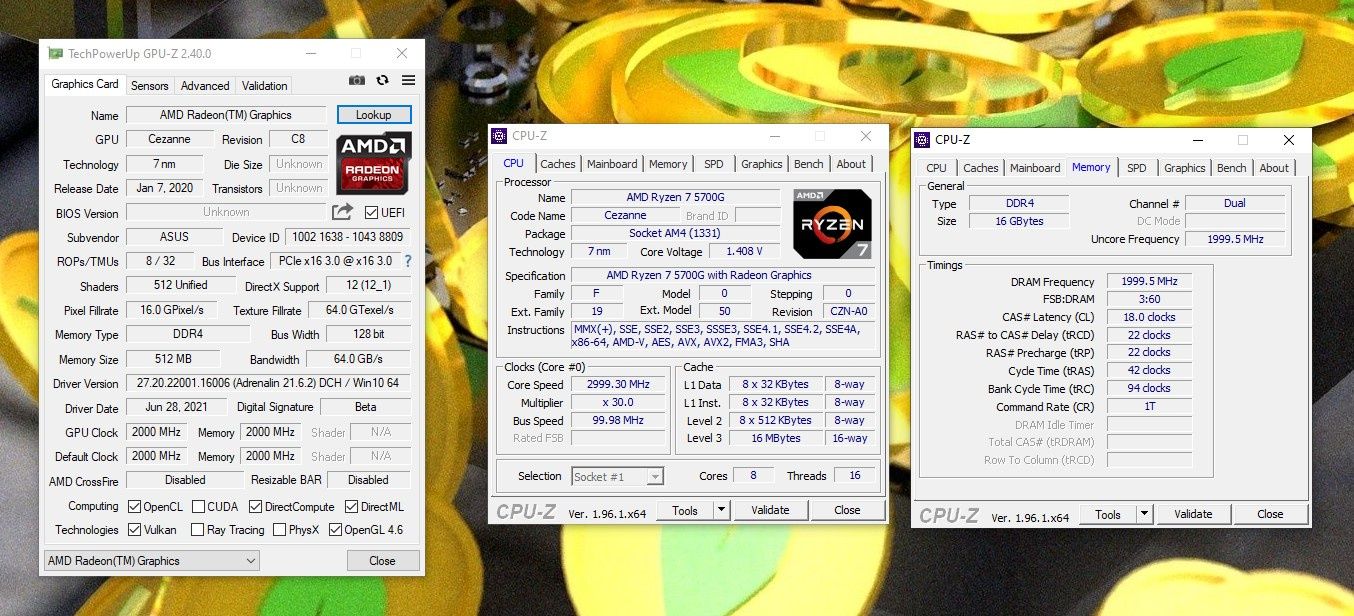
Task: Switch to GPU-Z Validation tab
Action: click(x=265, y=86)
